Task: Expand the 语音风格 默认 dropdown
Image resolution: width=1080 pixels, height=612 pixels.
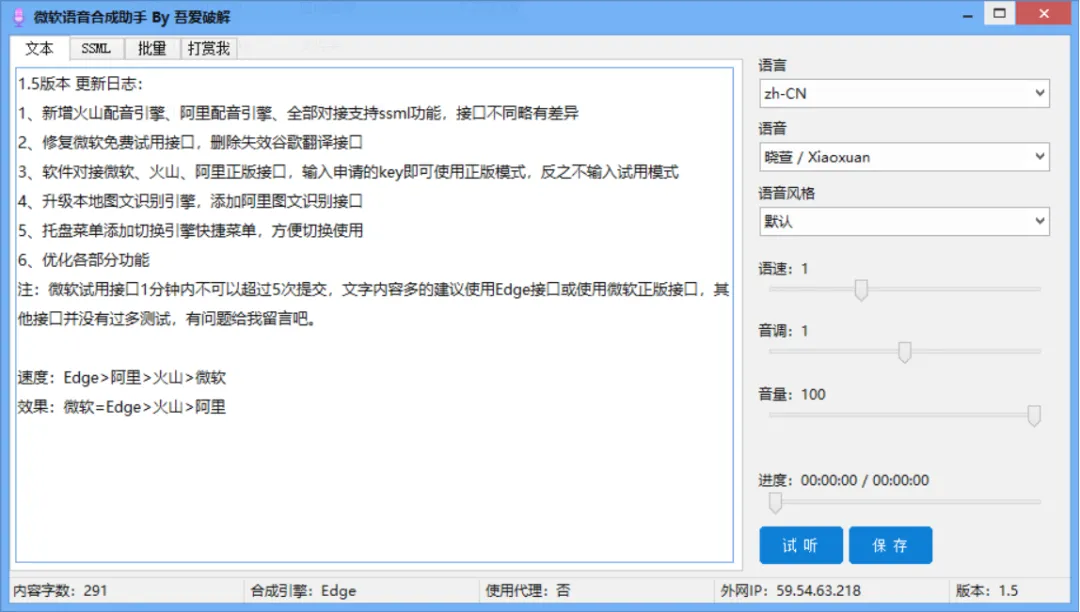Action: tap(904, 221)
